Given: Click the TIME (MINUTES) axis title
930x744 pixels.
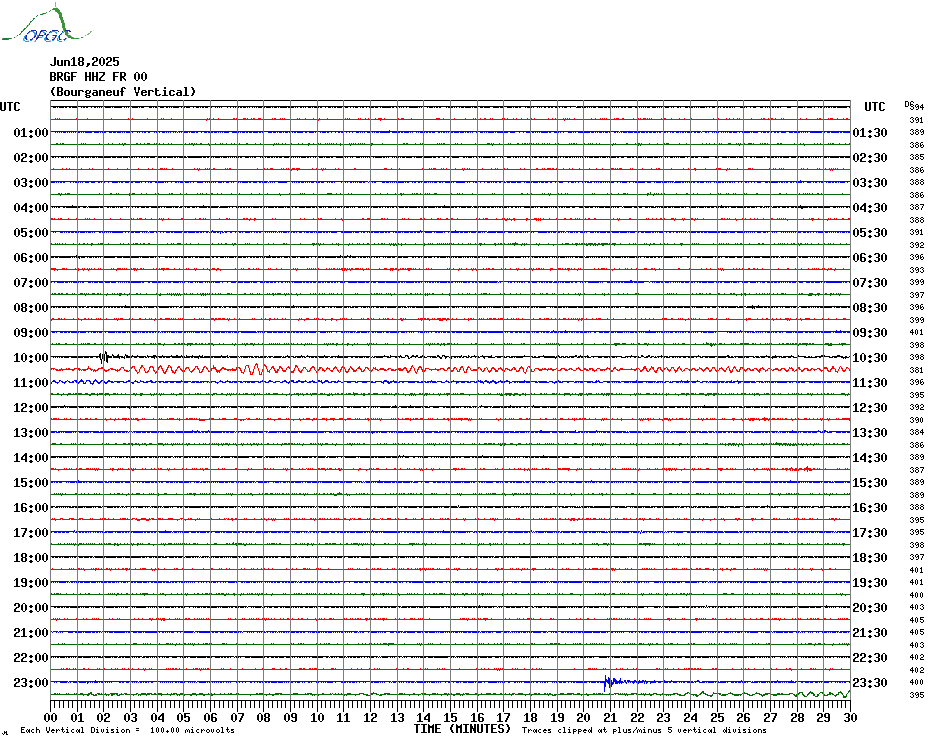Looking at the screenshot, I should [x=462, y=729].
